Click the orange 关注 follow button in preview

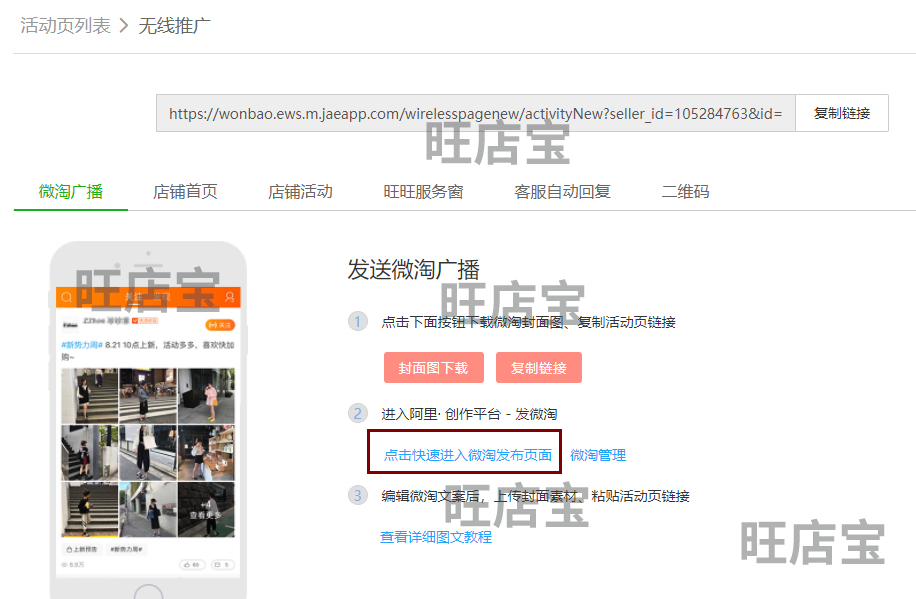click(218, 325)
